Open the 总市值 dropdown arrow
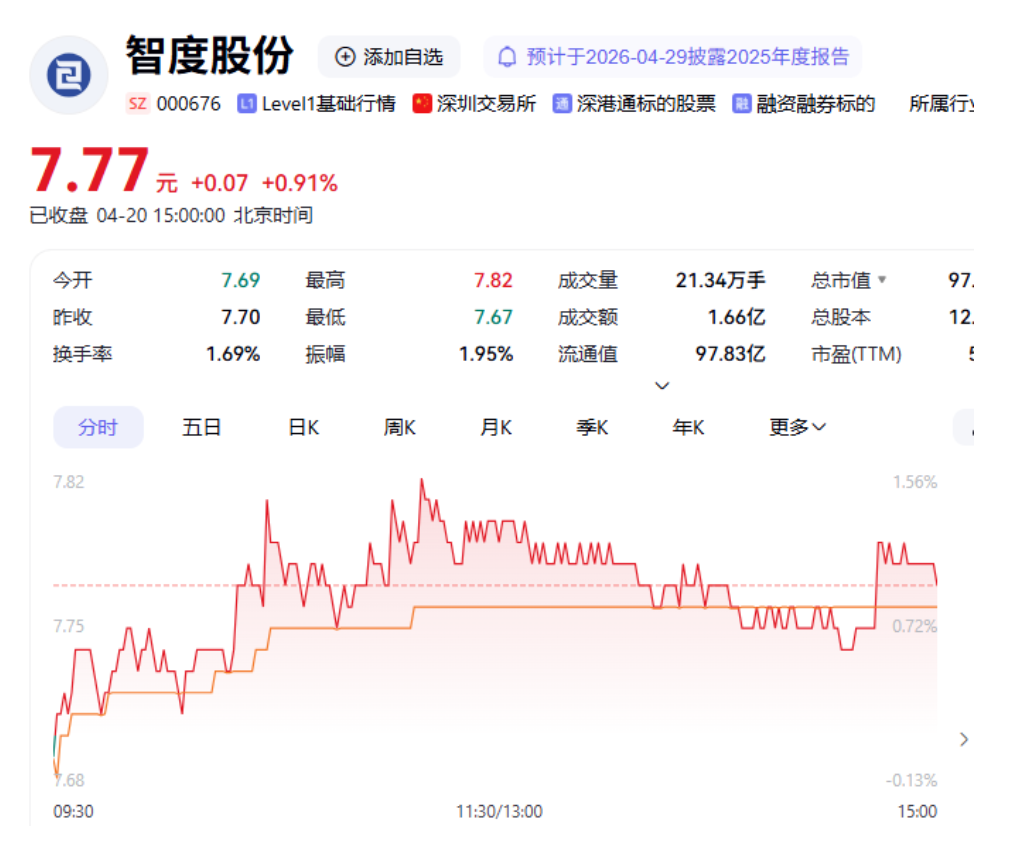 (x=882, y=280)
